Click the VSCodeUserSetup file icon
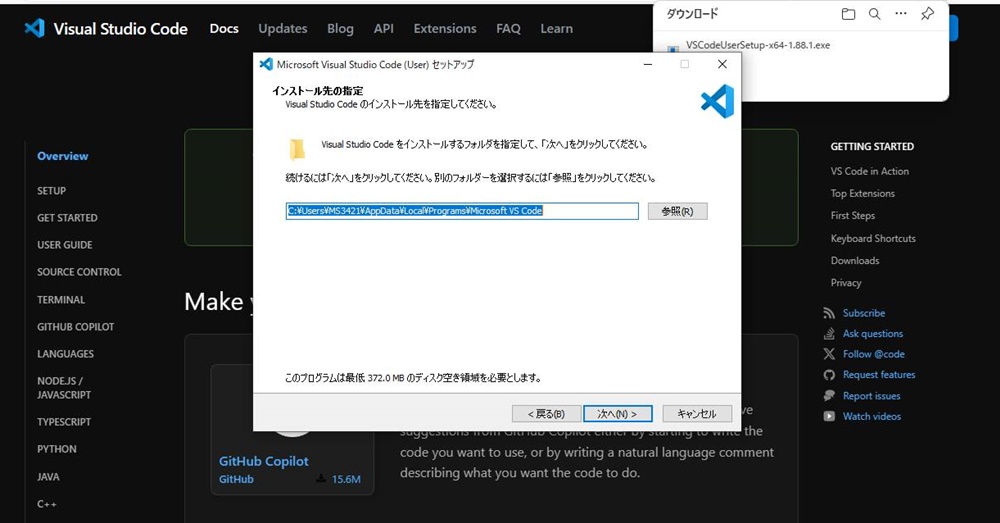 [673, 48]
